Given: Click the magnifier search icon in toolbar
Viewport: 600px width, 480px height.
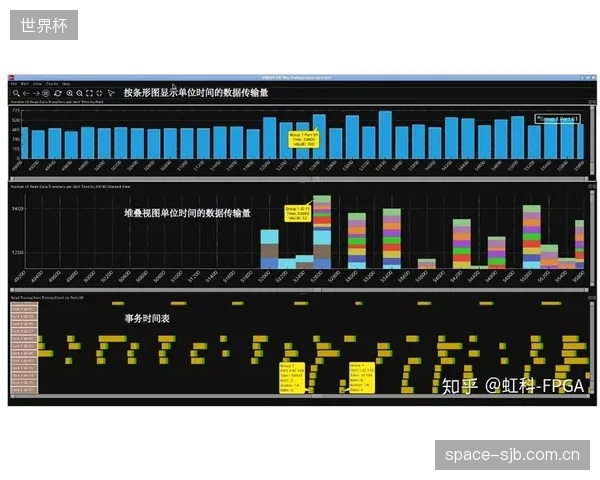Looking at the screenshot, I should (16, 93).
